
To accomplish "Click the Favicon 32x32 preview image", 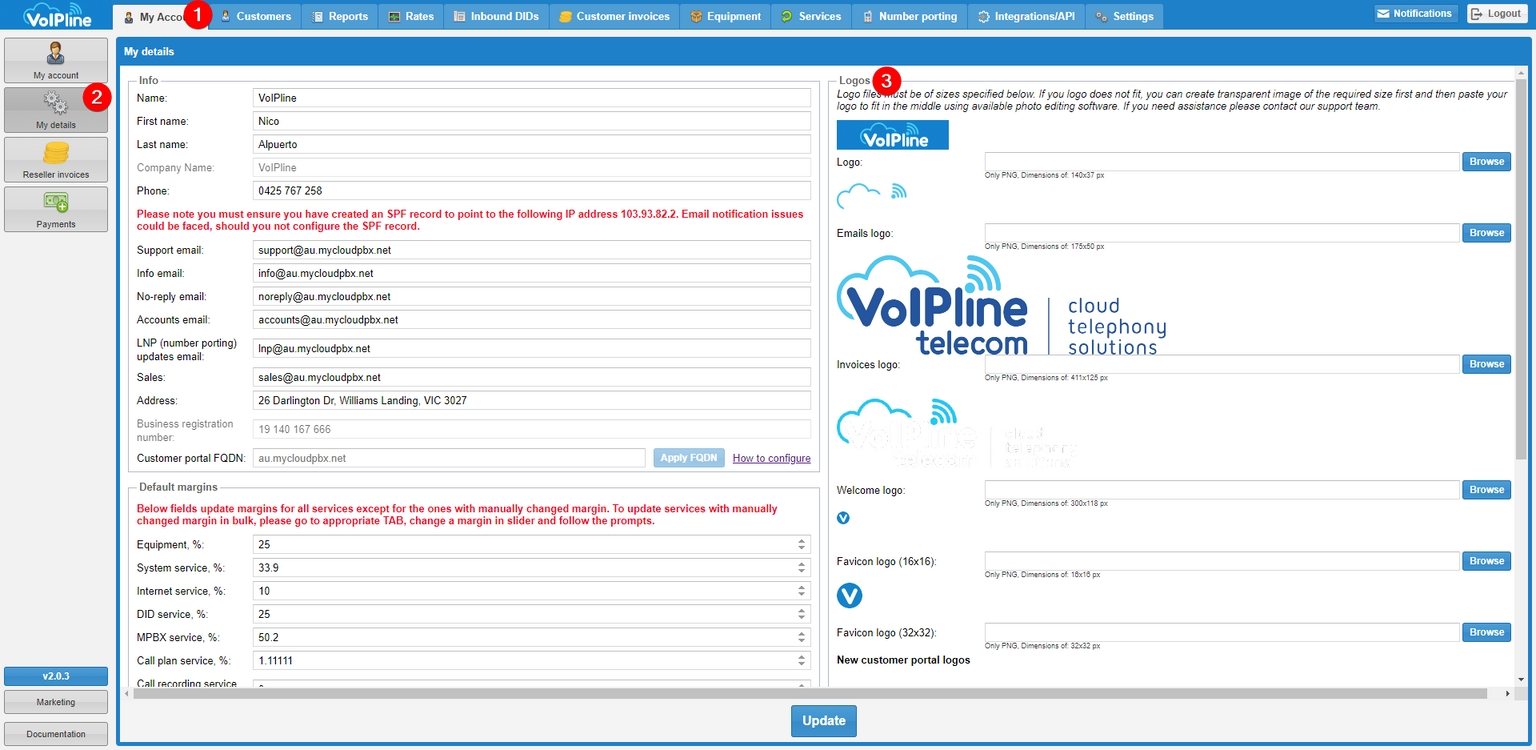I will click(849, 596).
